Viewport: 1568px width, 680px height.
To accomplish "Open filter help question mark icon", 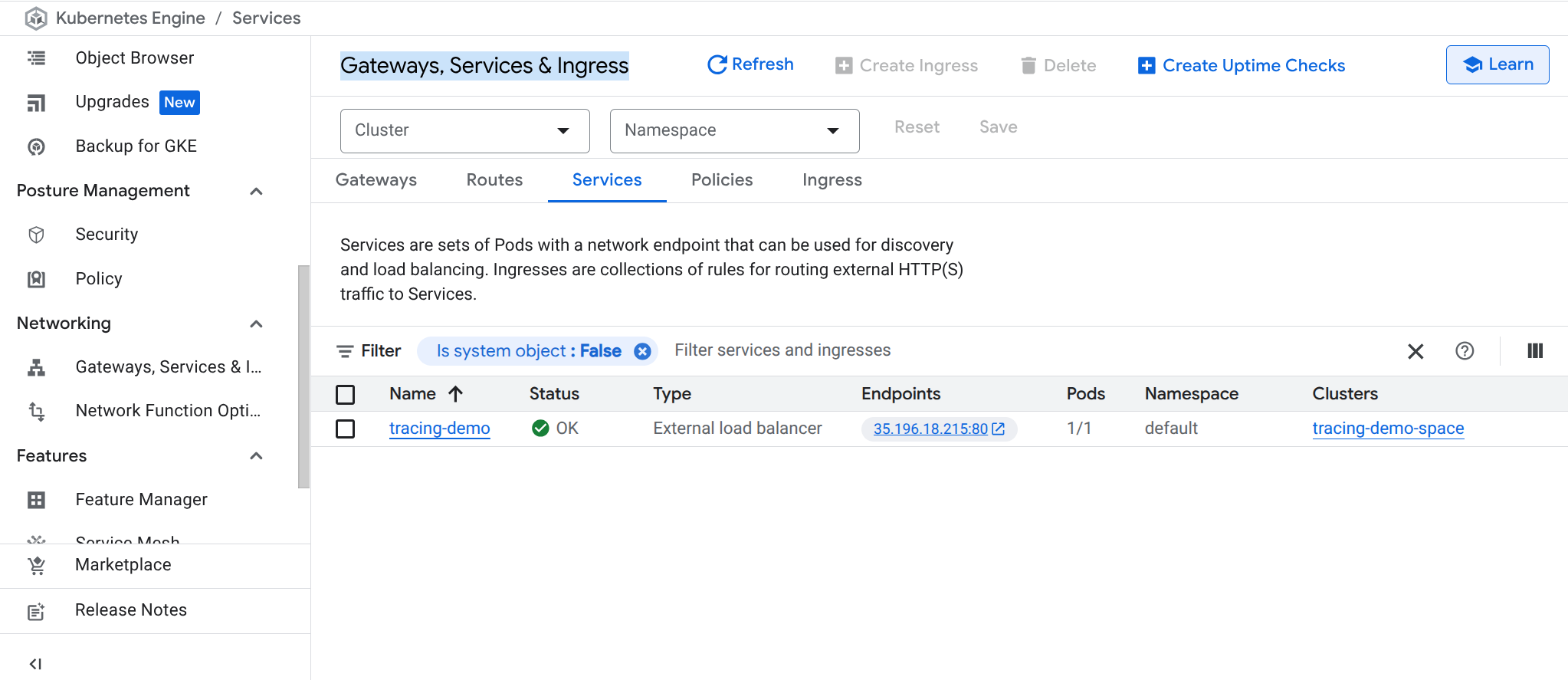I will click(1465, 351).
